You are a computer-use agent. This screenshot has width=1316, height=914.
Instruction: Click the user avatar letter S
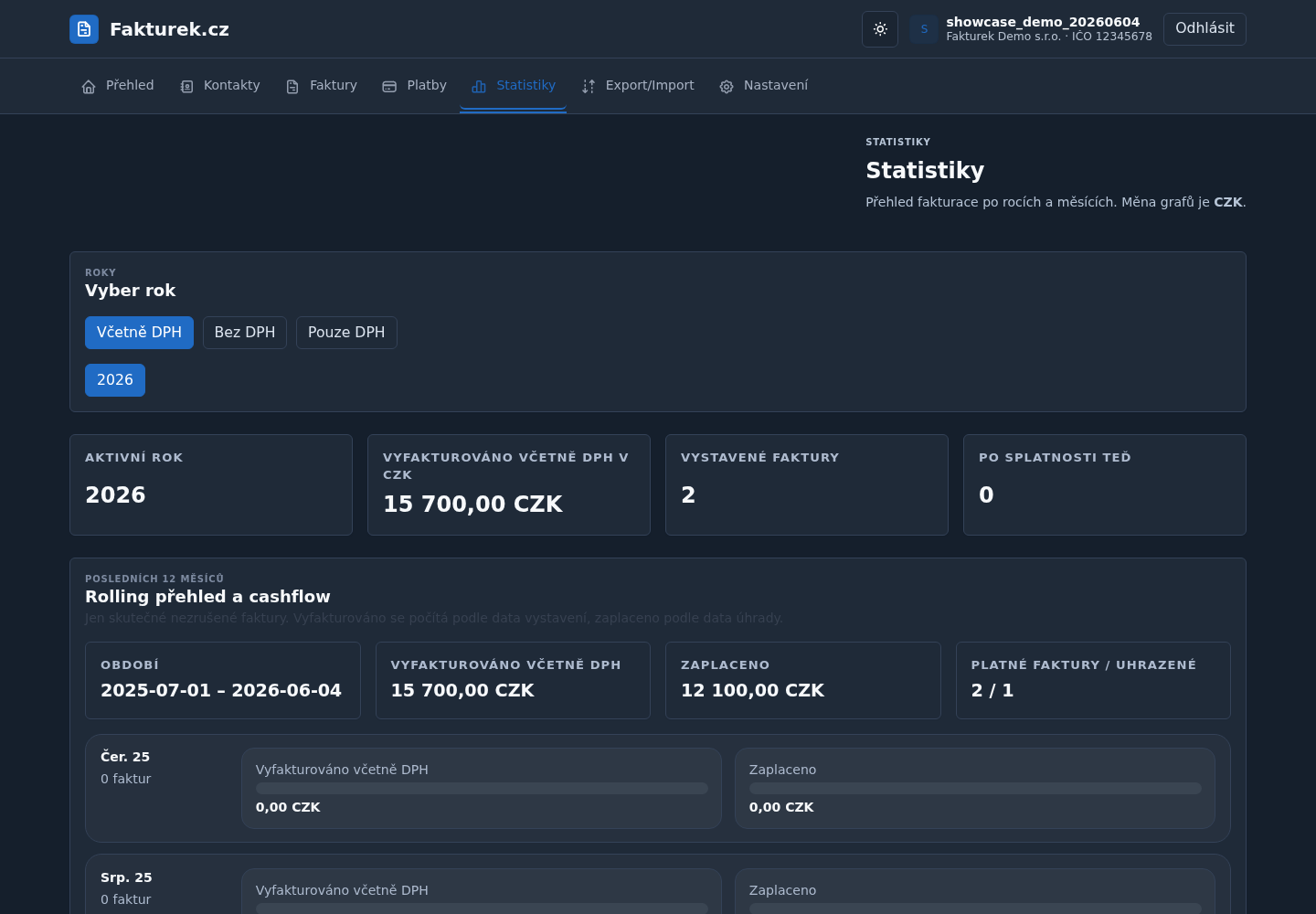pyautogui.click(x=924, y=29)
